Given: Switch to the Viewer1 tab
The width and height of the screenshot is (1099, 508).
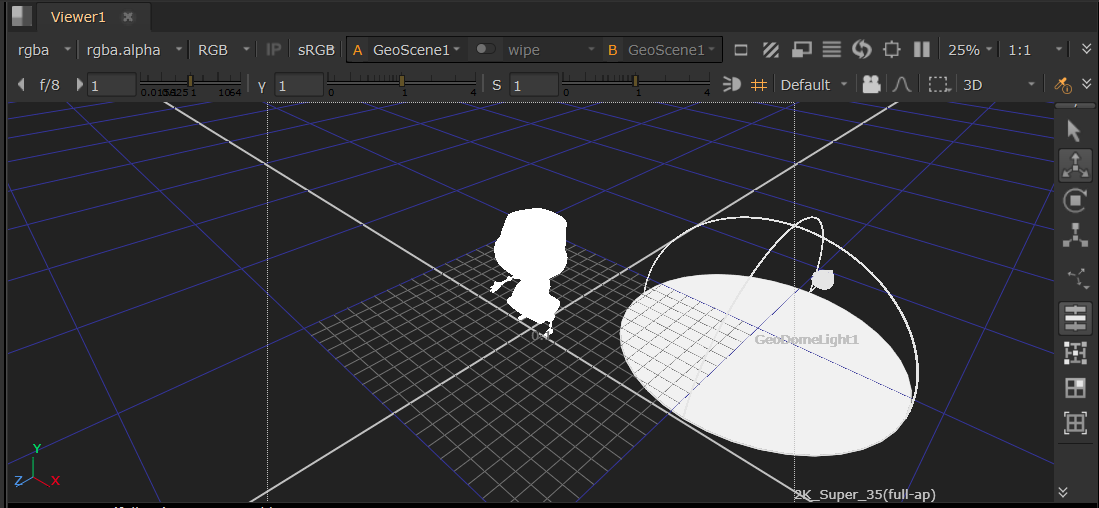Looking at the screenshot, I should [x=78, y=17].
